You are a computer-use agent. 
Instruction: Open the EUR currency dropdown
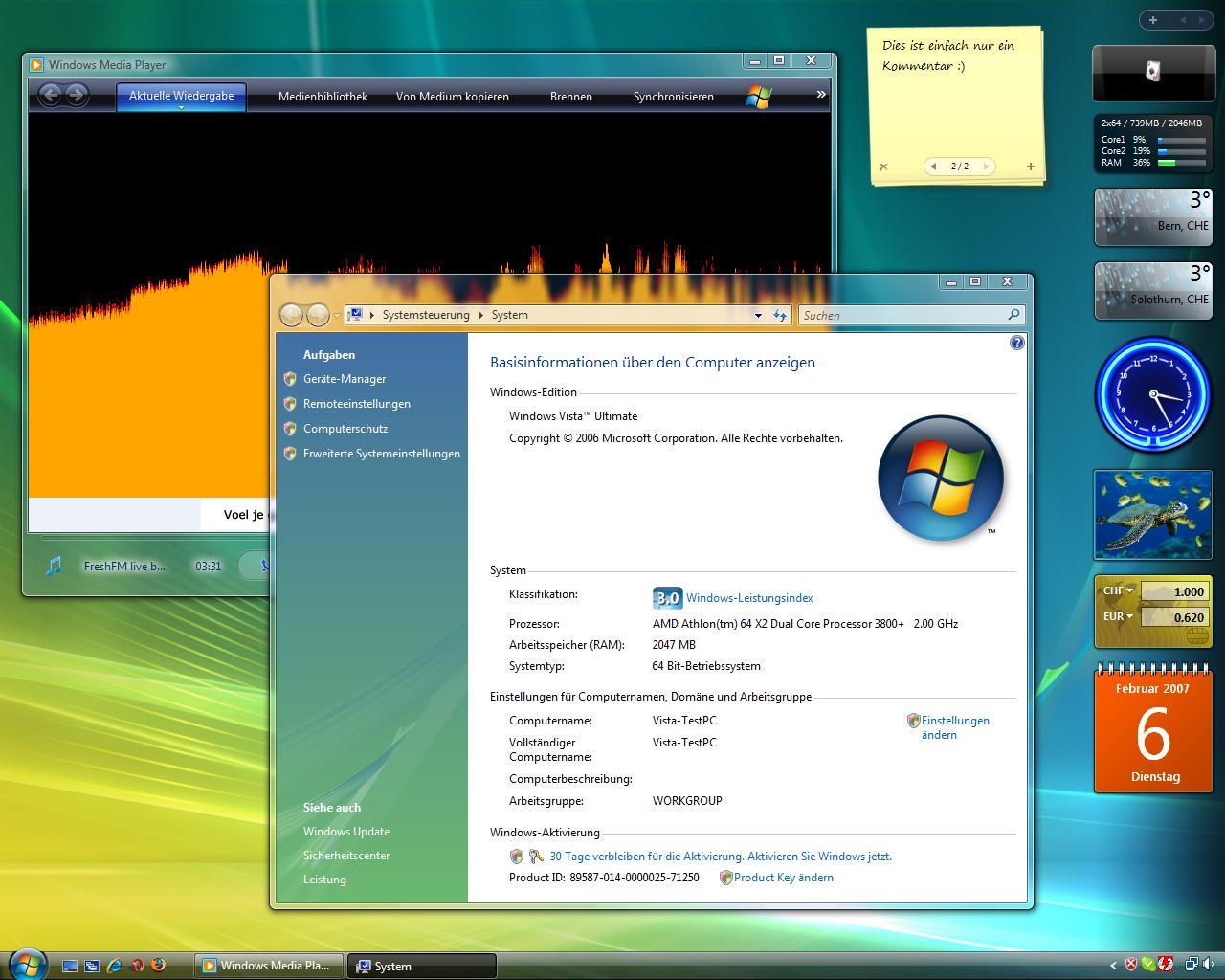click(x=1118, y=617)
